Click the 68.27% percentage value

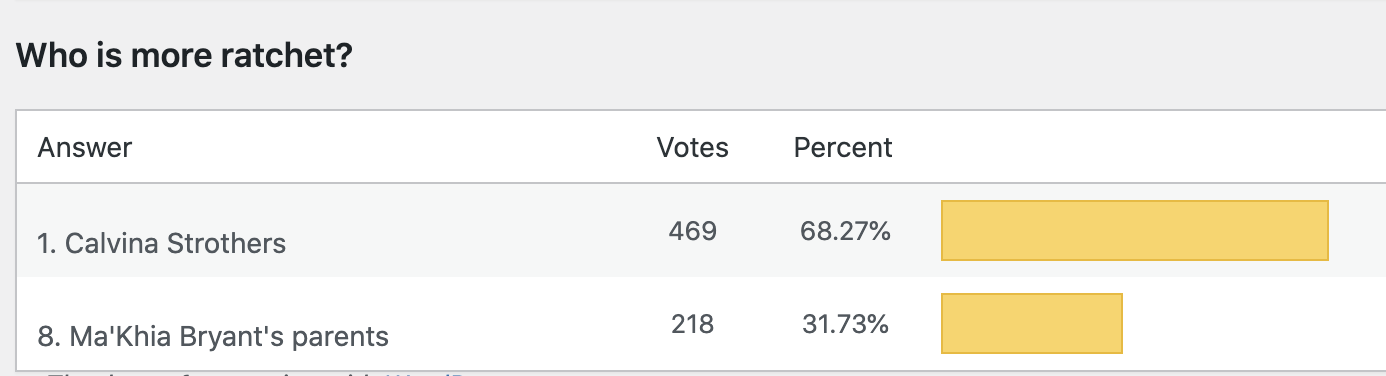point(845,231)
